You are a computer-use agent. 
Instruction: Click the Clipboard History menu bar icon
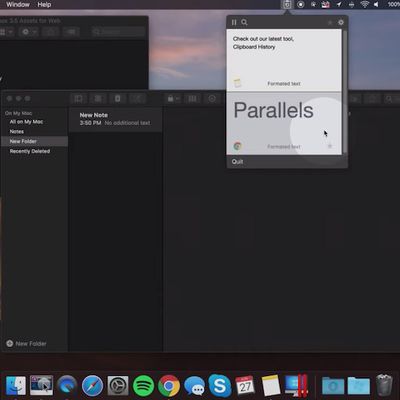(x=287, y=4)
